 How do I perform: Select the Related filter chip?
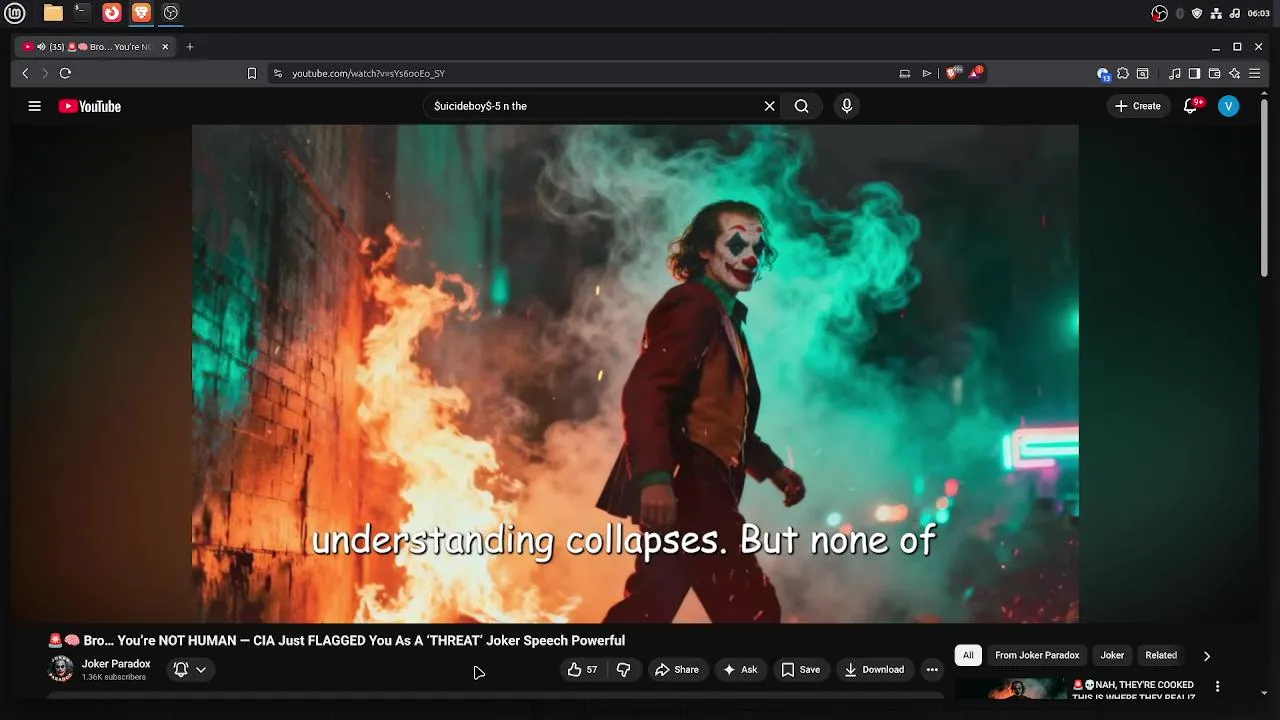tap(1161, 655)
